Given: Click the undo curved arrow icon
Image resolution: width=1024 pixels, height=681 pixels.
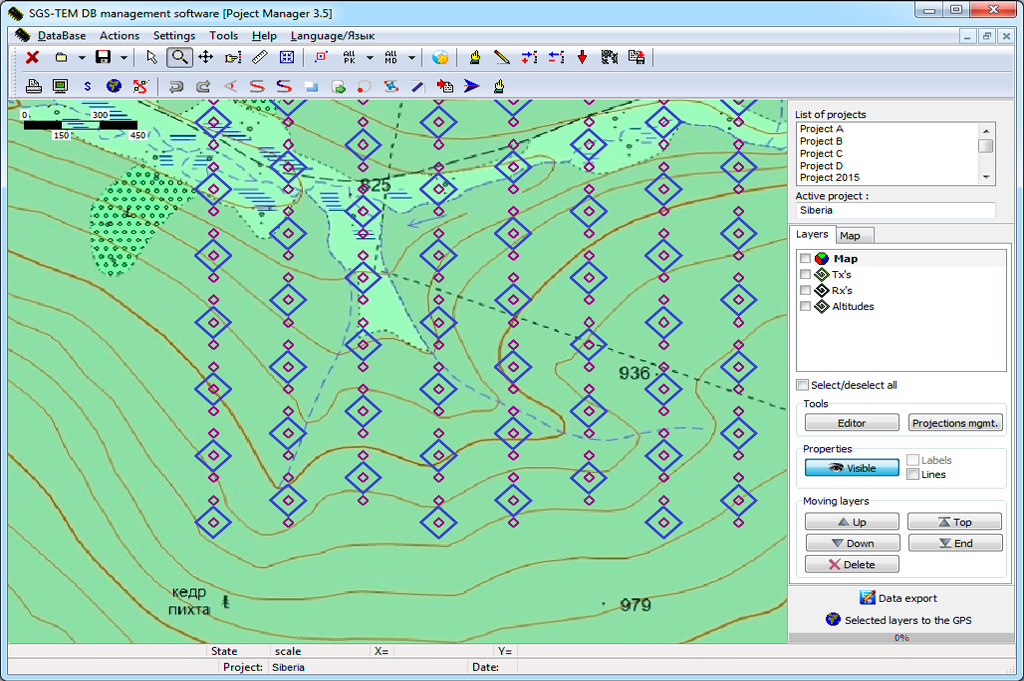Looking at the screenshot, I should (177, 86).
